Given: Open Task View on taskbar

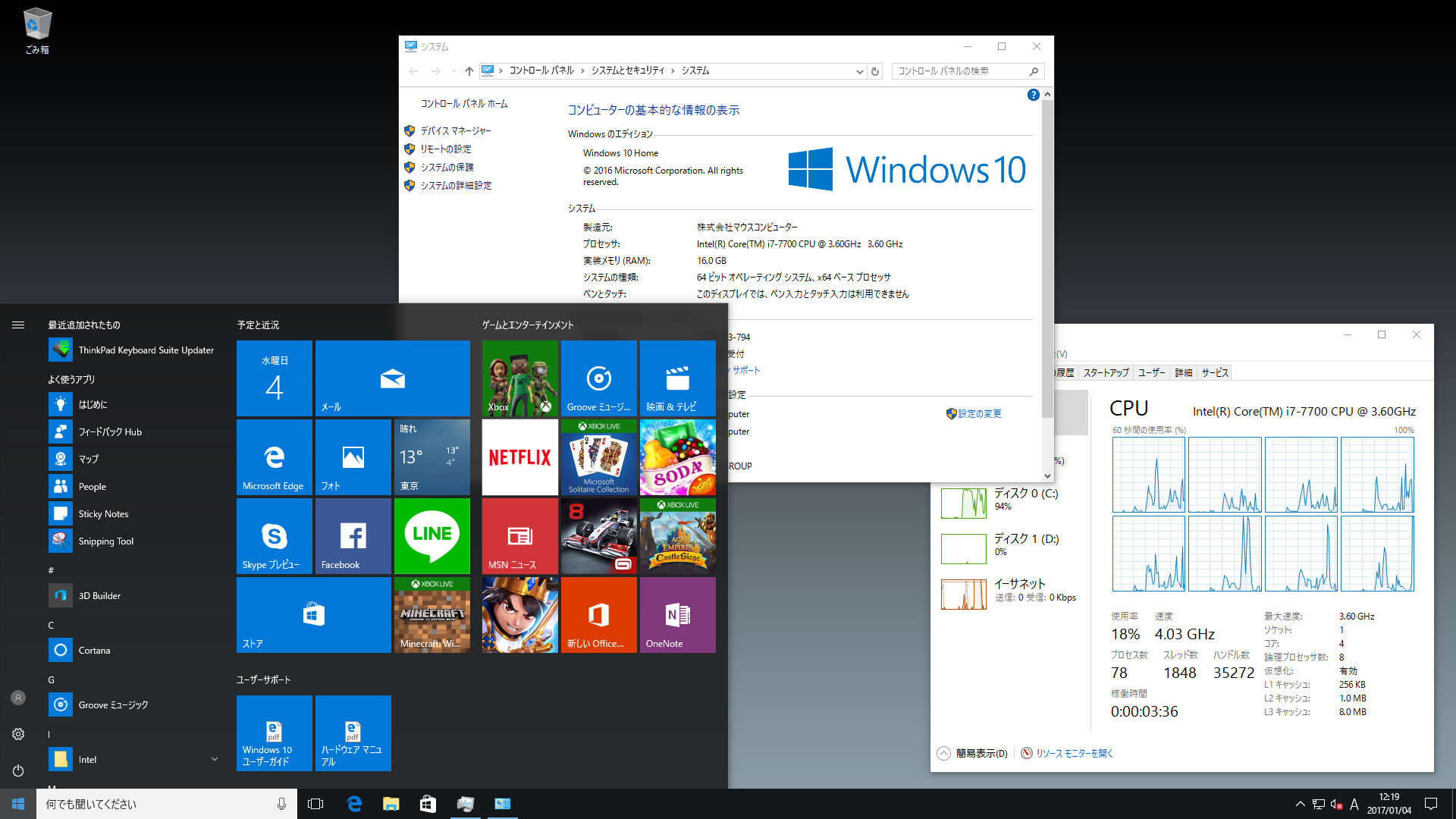Looking at the screenshot, I should click(315, 804).
